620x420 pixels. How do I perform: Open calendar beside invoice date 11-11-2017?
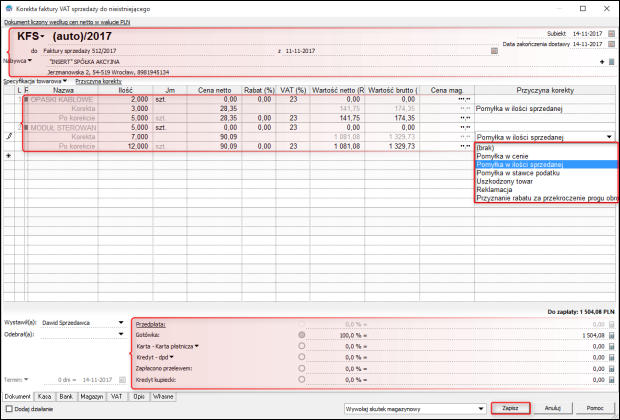coord(494,51)
